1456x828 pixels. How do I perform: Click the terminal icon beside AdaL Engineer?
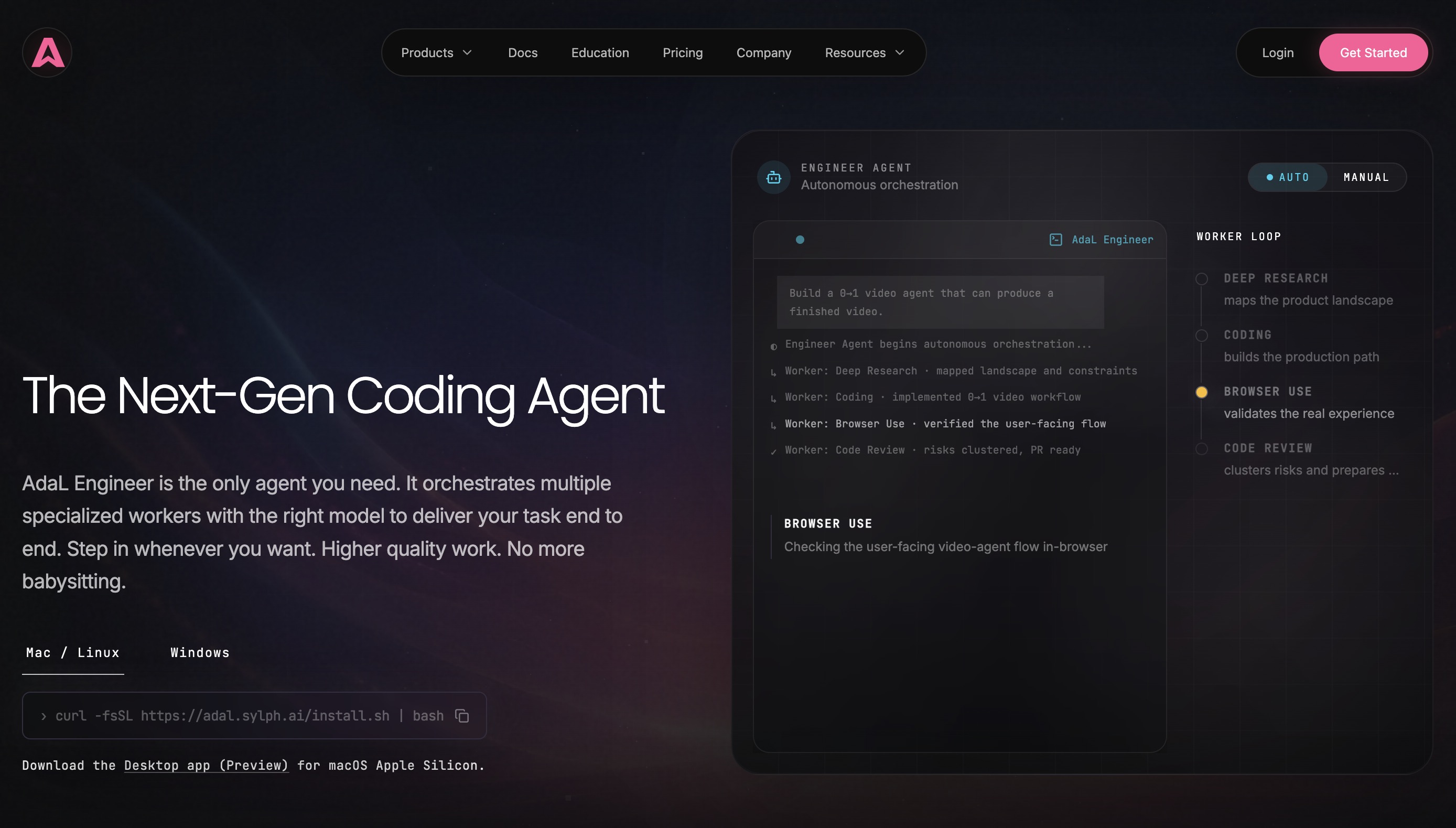click(1055, 240)
